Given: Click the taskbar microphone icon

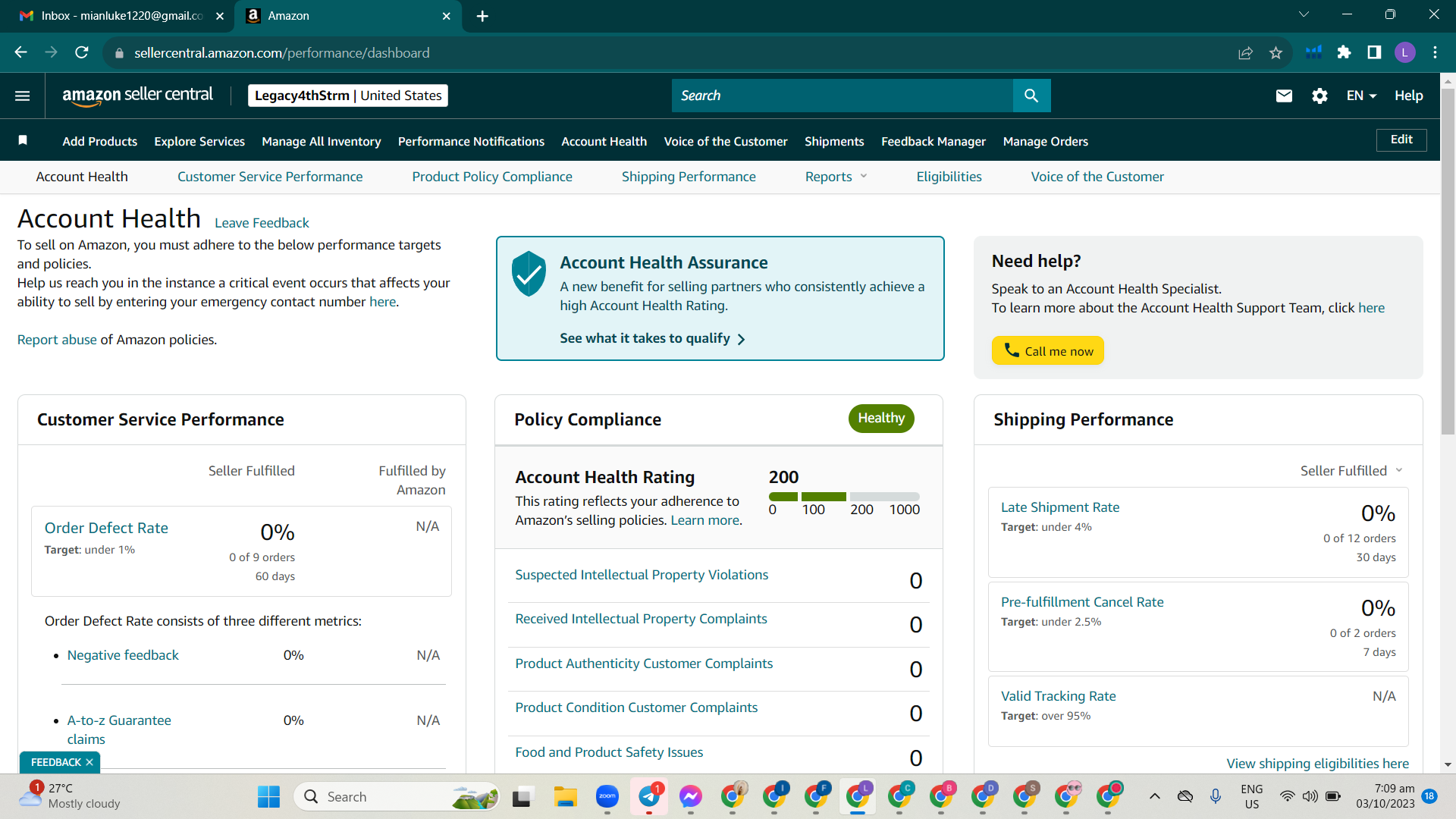Looking at the screenshot, I should tap(1215, 796).
